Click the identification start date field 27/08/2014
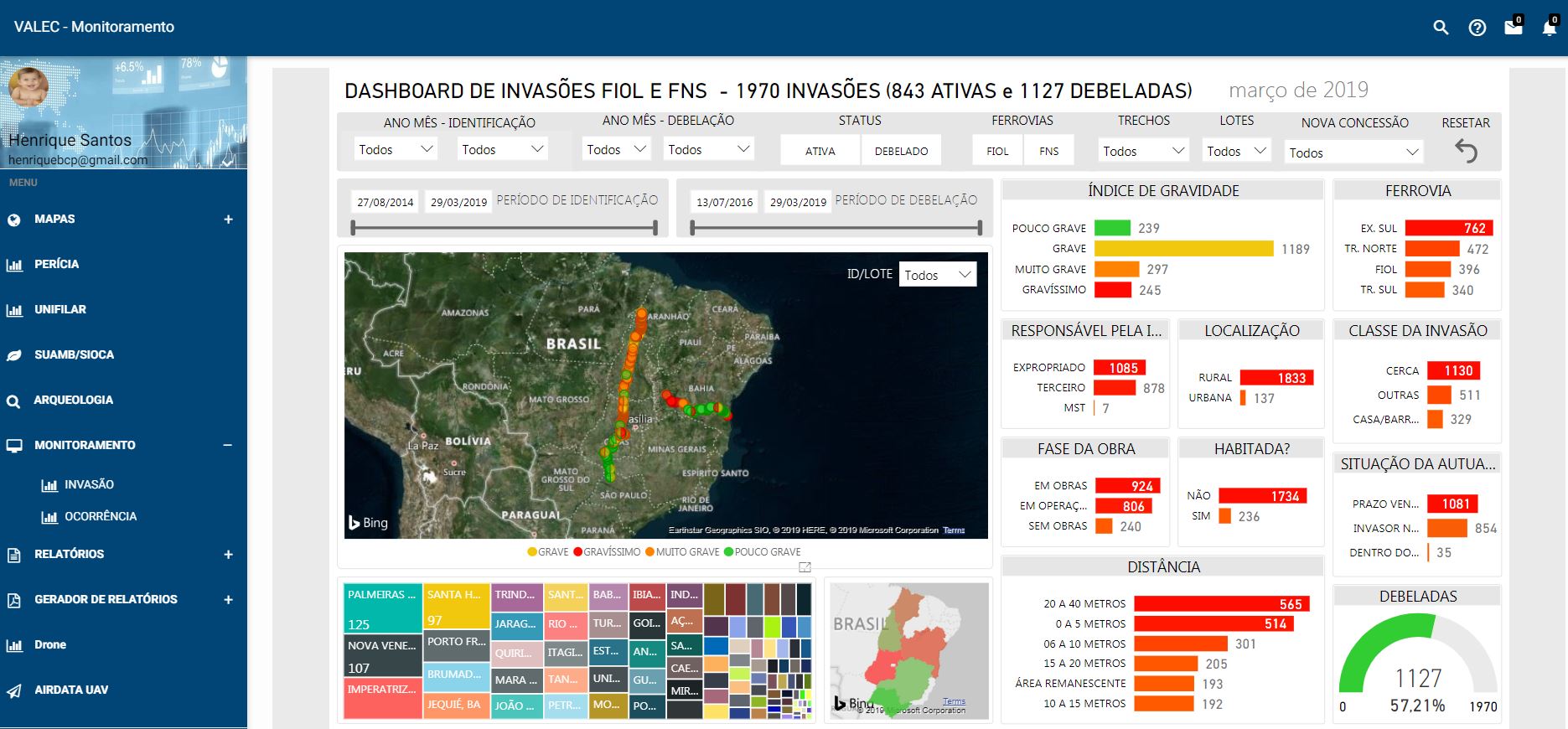 [386, 202]
